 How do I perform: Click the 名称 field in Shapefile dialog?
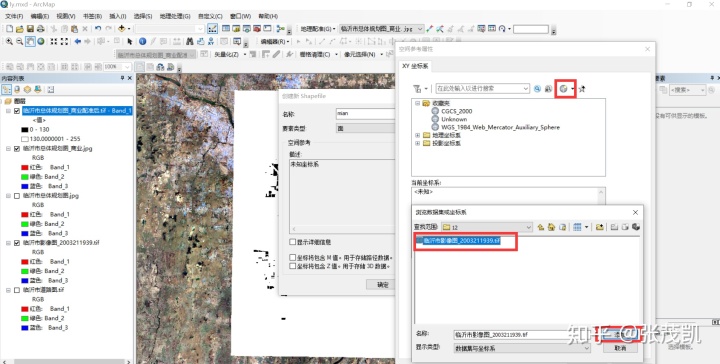pos(366,114)
